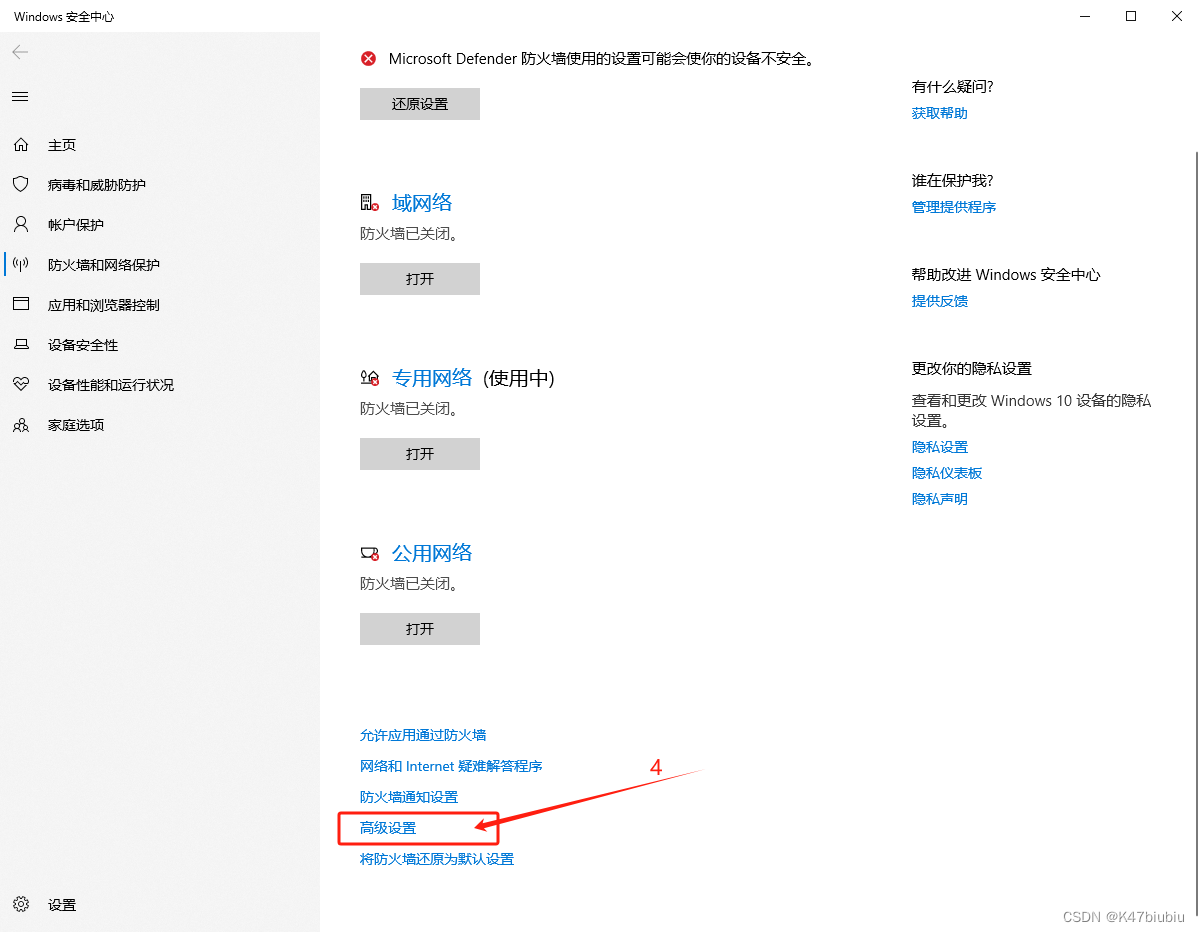Click the public network icon
Viewport: 1200px width, 932px height.
(370, 553)
